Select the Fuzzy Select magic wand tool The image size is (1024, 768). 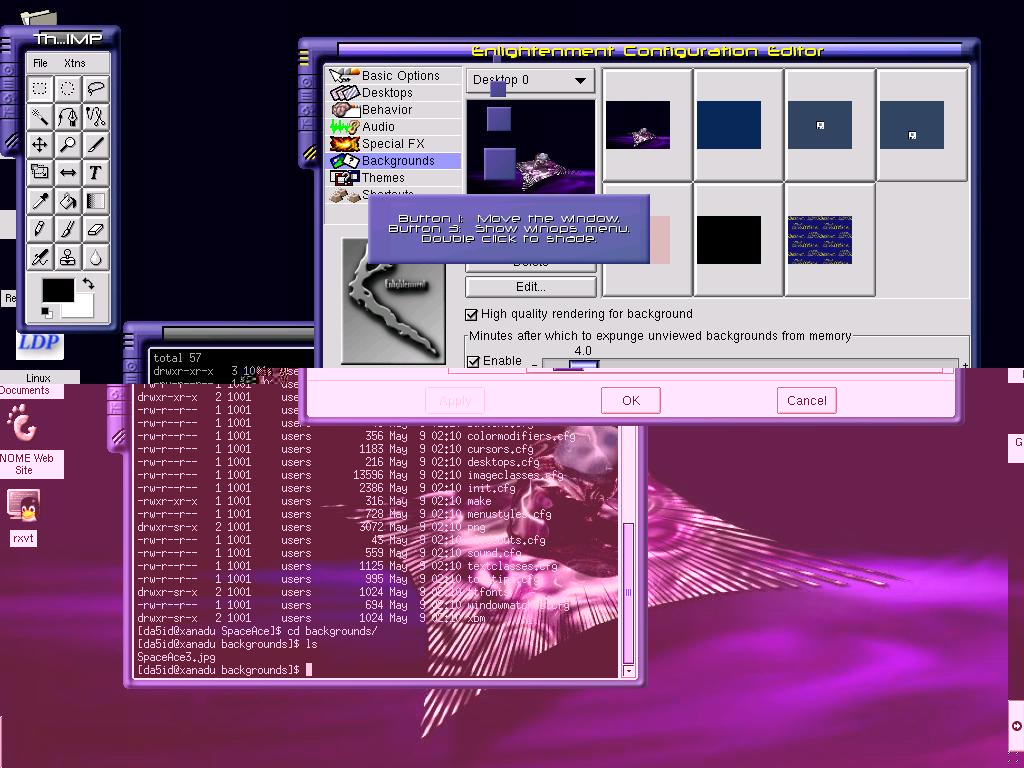(39, 116)
